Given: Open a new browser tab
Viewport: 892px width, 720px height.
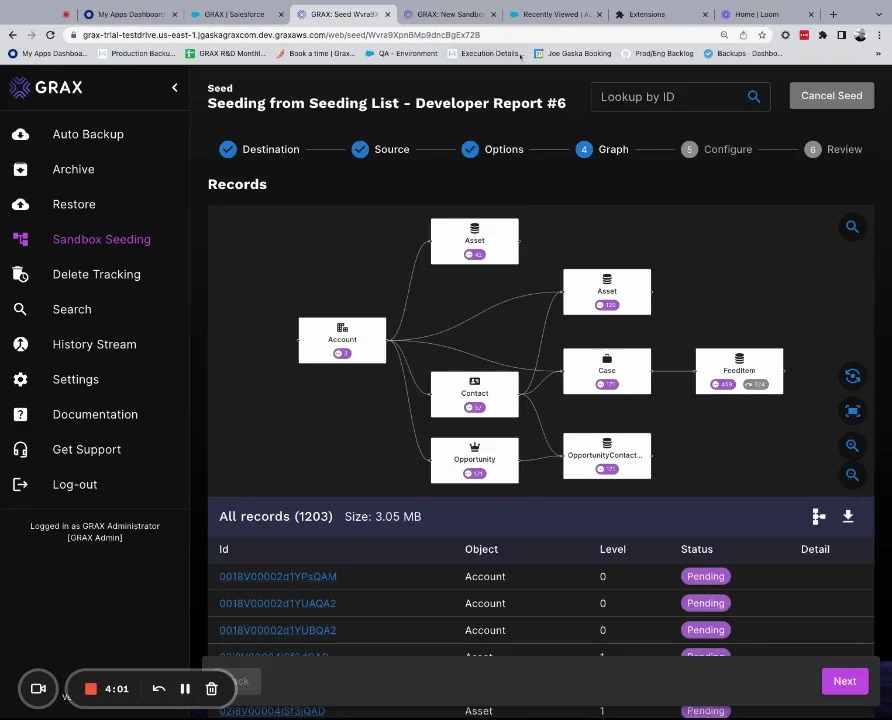Looking at the screenshot, I should click(x=833, y=14).
